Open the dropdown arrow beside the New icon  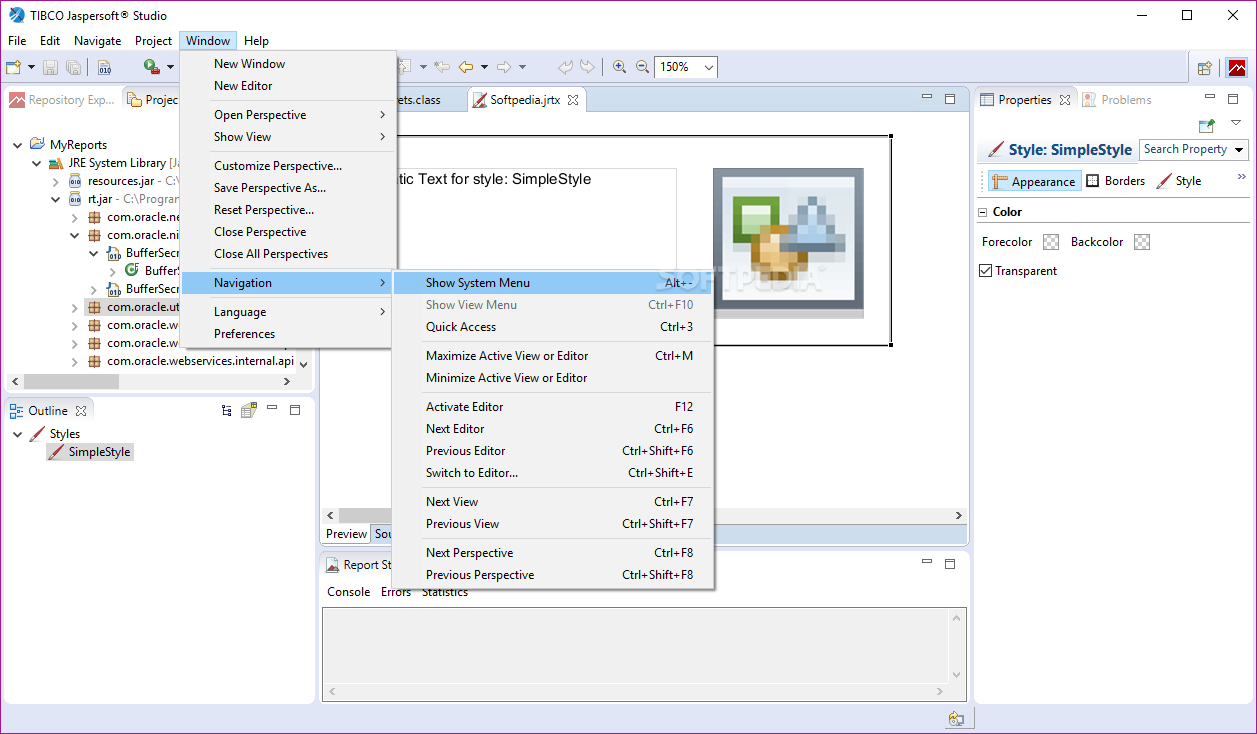click(x=31, y=68)
